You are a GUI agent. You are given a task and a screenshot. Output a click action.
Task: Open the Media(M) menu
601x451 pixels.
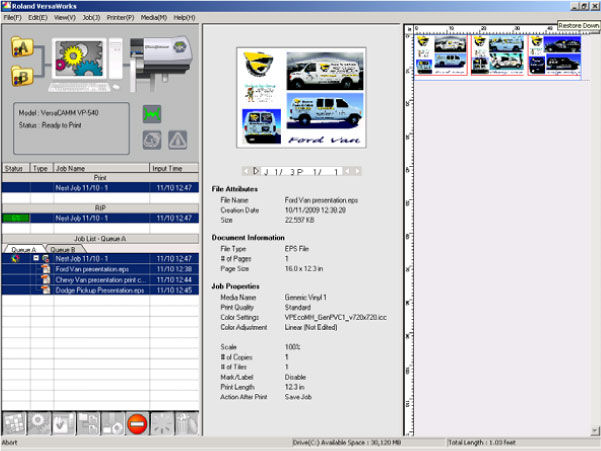pyautogui.click(x=154, y=18)
